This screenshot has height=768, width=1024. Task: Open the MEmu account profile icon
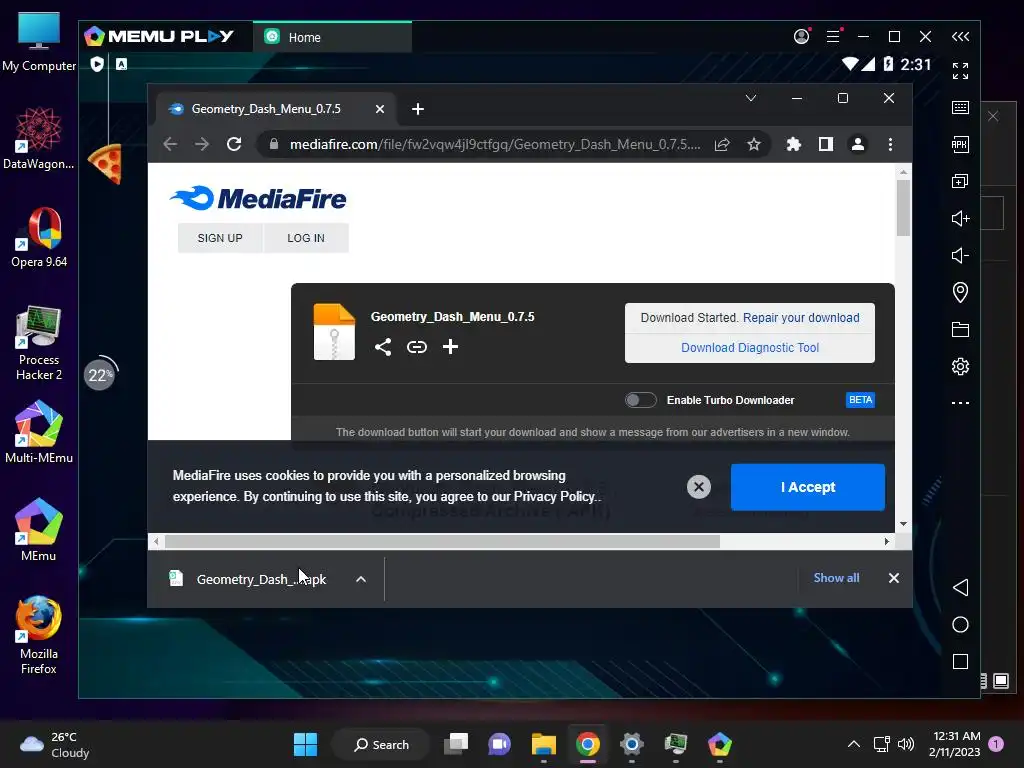[801, 37]
